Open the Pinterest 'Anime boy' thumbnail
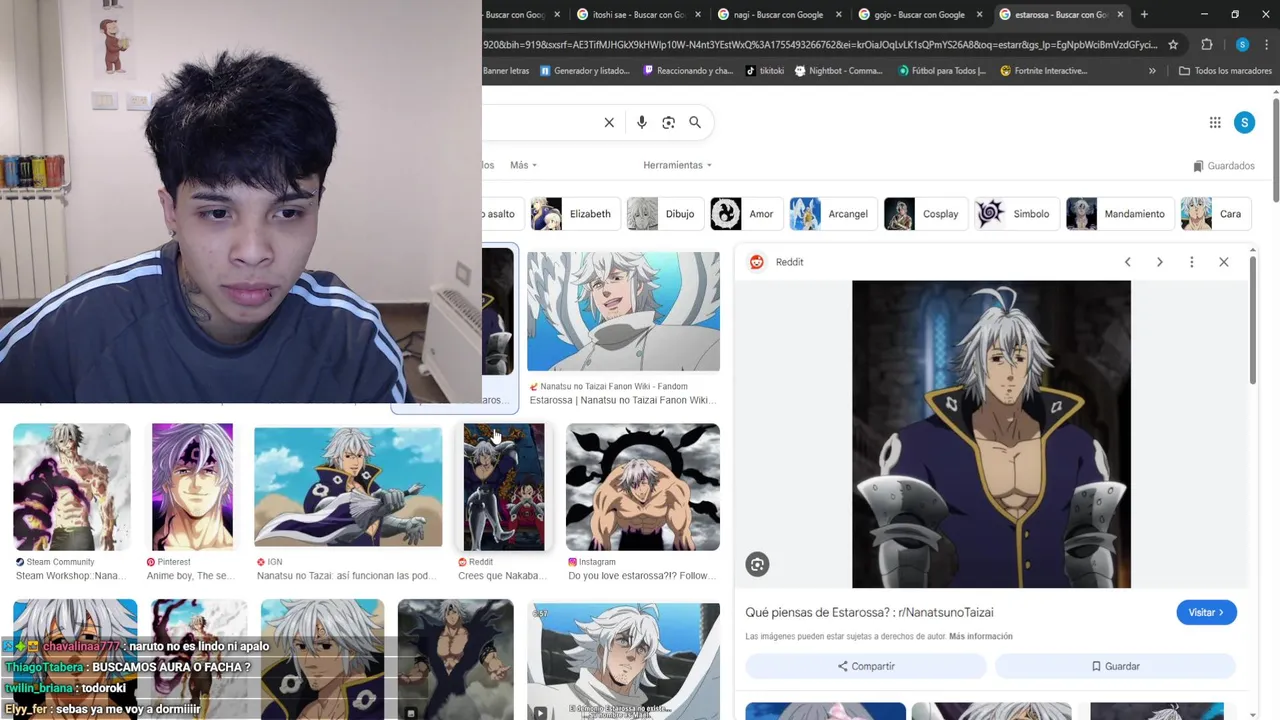The image size is (1280, 720). [x=192, y=487]
